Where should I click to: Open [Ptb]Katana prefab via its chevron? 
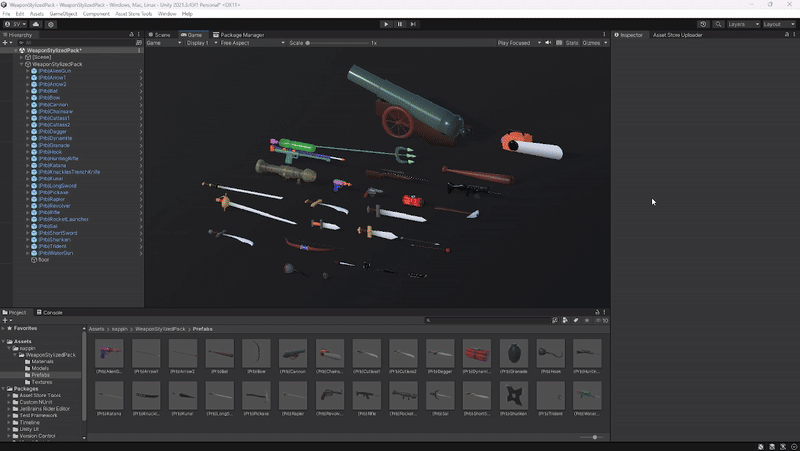tap(140, 165)
